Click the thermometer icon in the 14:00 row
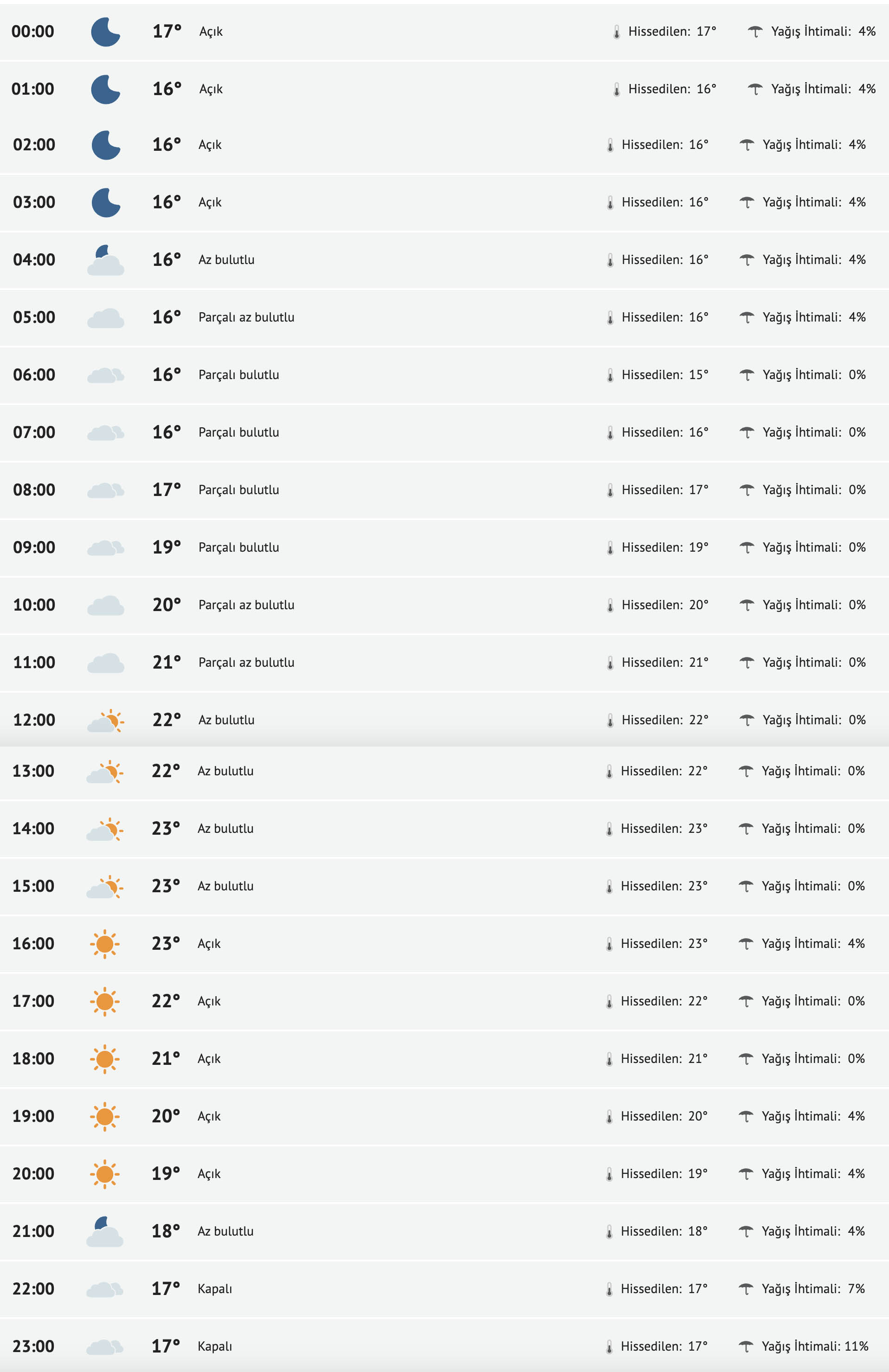The width and height of the screenshot is (889, 1372). [x=609, y=829]
